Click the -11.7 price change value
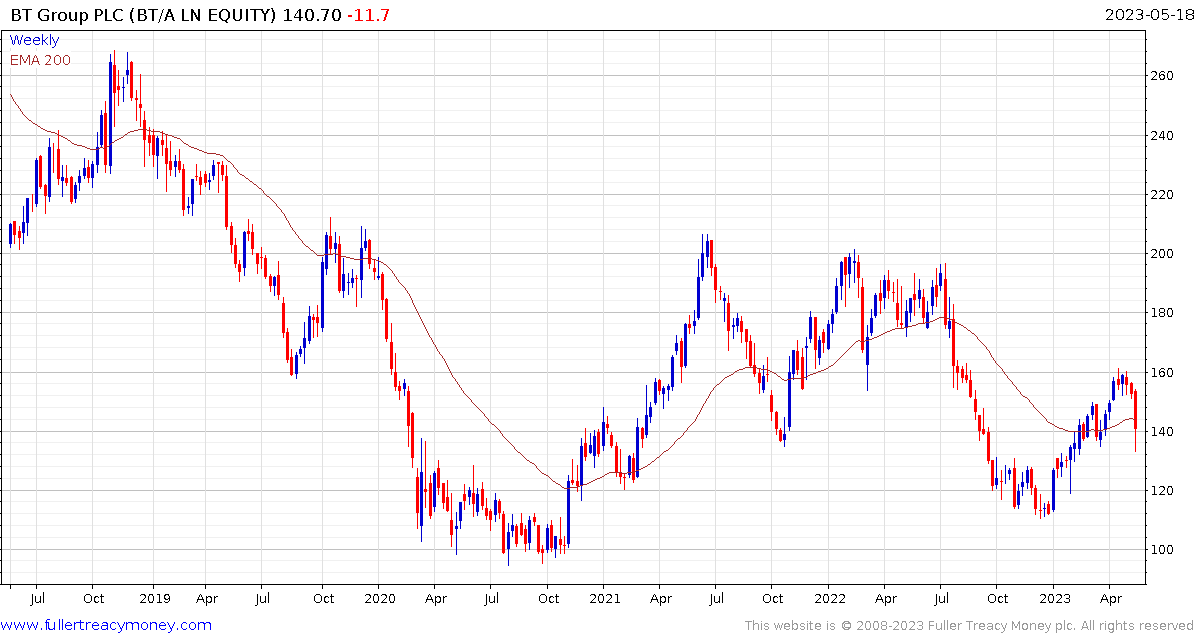 pos(368,15)
